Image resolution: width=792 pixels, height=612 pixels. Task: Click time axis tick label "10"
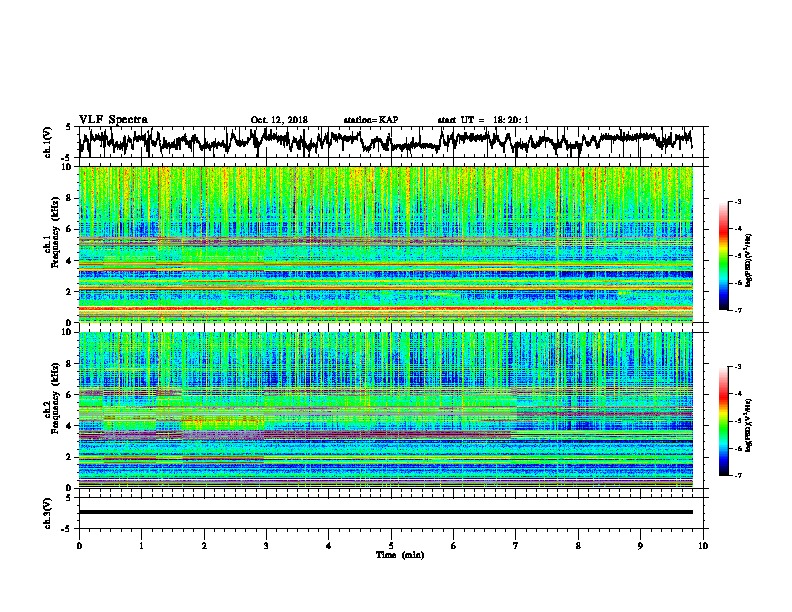703,546
